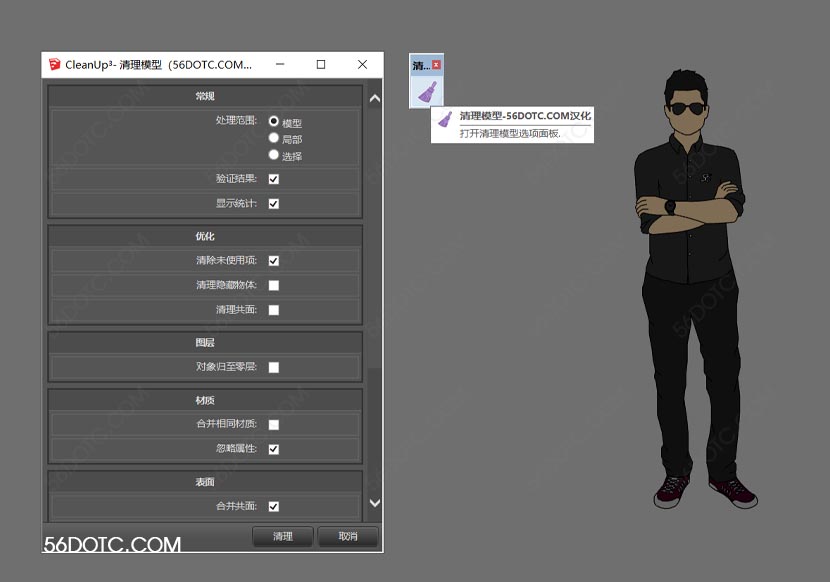The height and width of the screenshot is (582, 830).
Task: Disable the 清除未使用项 checkbox
Action: (274, 261)
